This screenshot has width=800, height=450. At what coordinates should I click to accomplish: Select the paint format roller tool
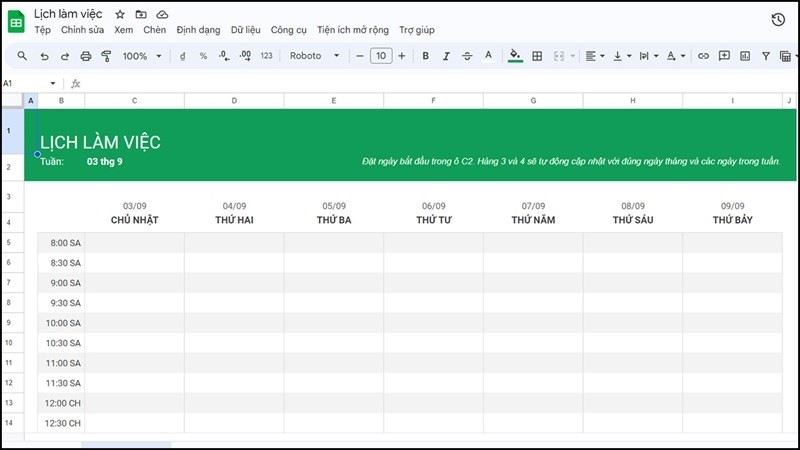pyautogui.click(x=105, y=56)
